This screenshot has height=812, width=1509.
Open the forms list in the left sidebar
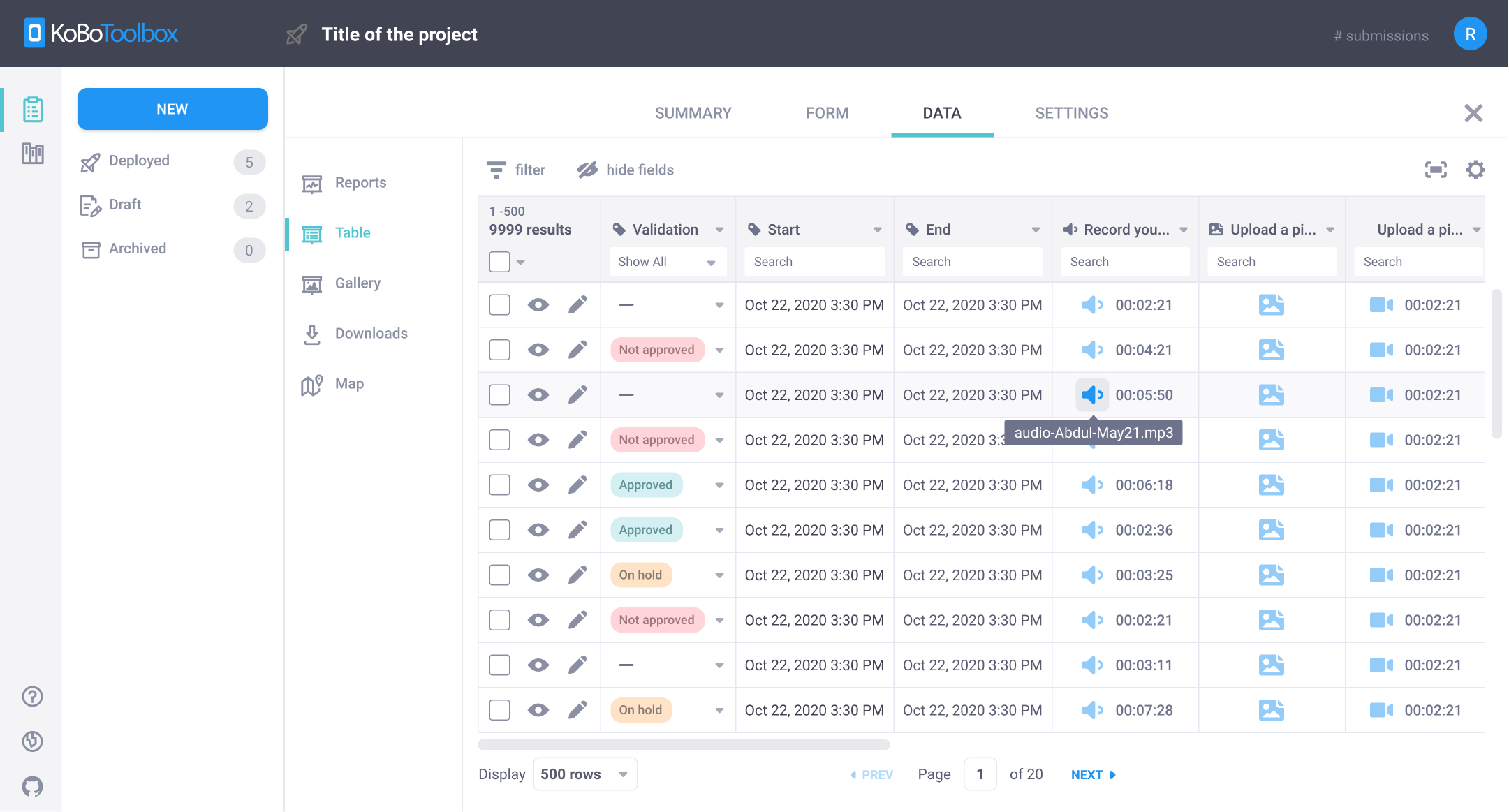coord(32,109)
